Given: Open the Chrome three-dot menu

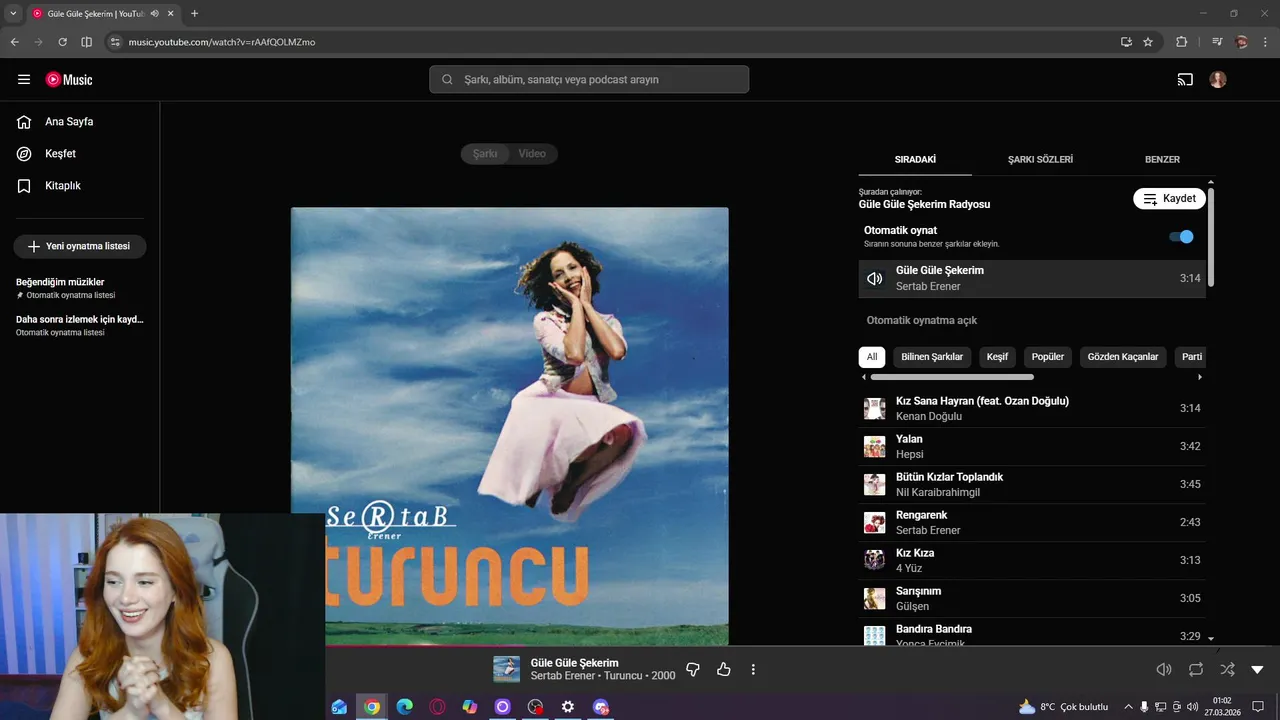Looking at the screenshot, I should [x=1264, y=42].
